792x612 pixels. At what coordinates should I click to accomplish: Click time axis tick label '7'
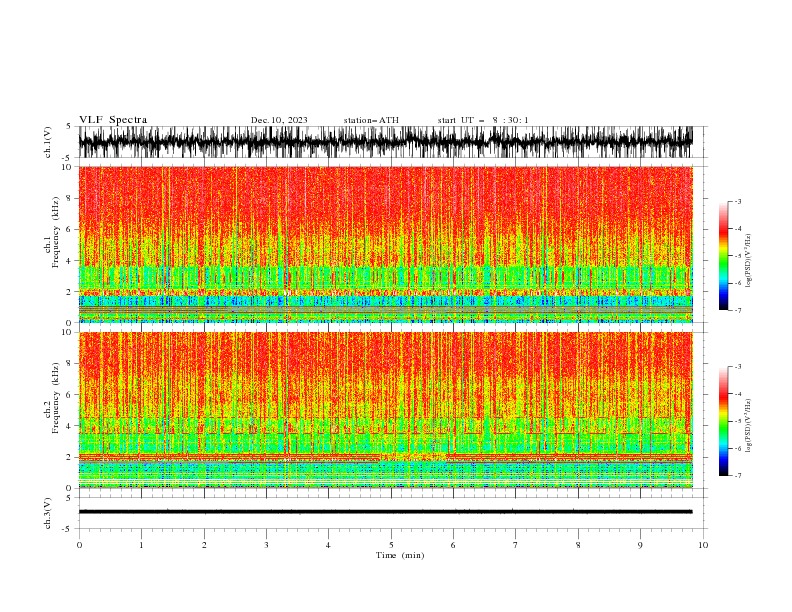pyautogui.click(x=516, y=545)
